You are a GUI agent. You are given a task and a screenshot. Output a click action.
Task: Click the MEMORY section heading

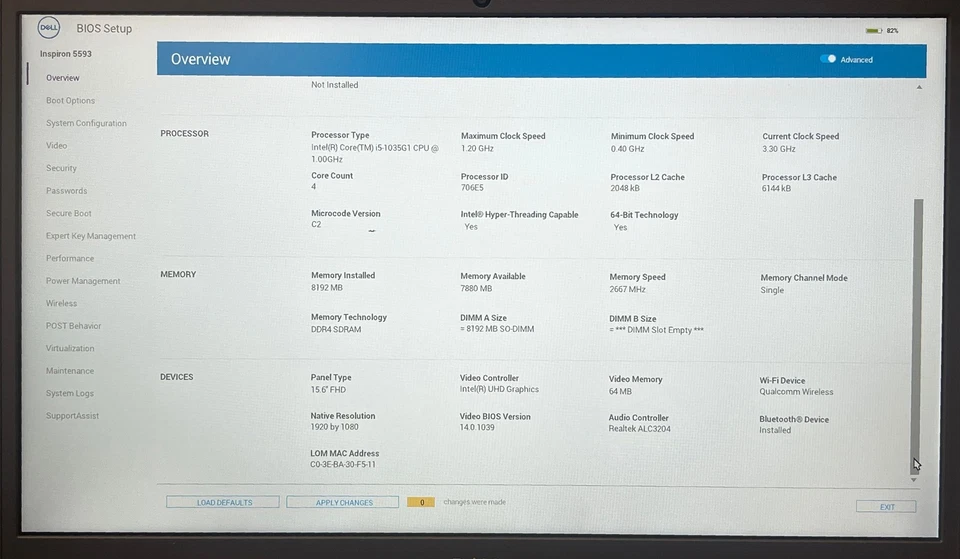coord(178,274)
